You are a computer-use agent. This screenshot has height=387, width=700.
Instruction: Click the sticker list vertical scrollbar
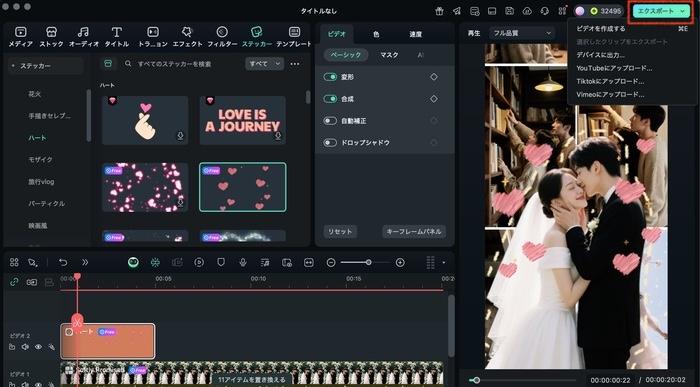click(x=308, y=97)
